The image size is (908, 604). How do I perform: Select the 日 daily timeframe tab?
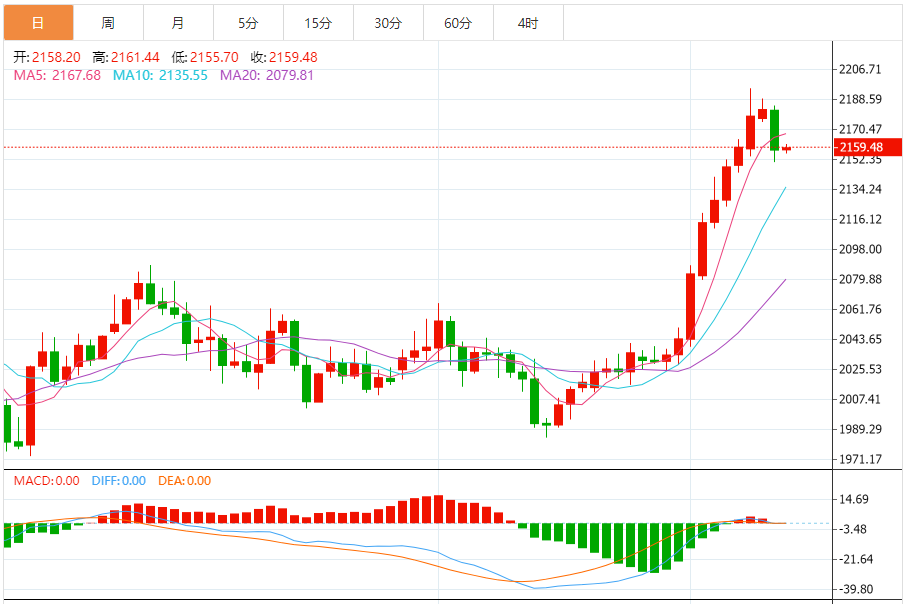click(x=39, y=23)
